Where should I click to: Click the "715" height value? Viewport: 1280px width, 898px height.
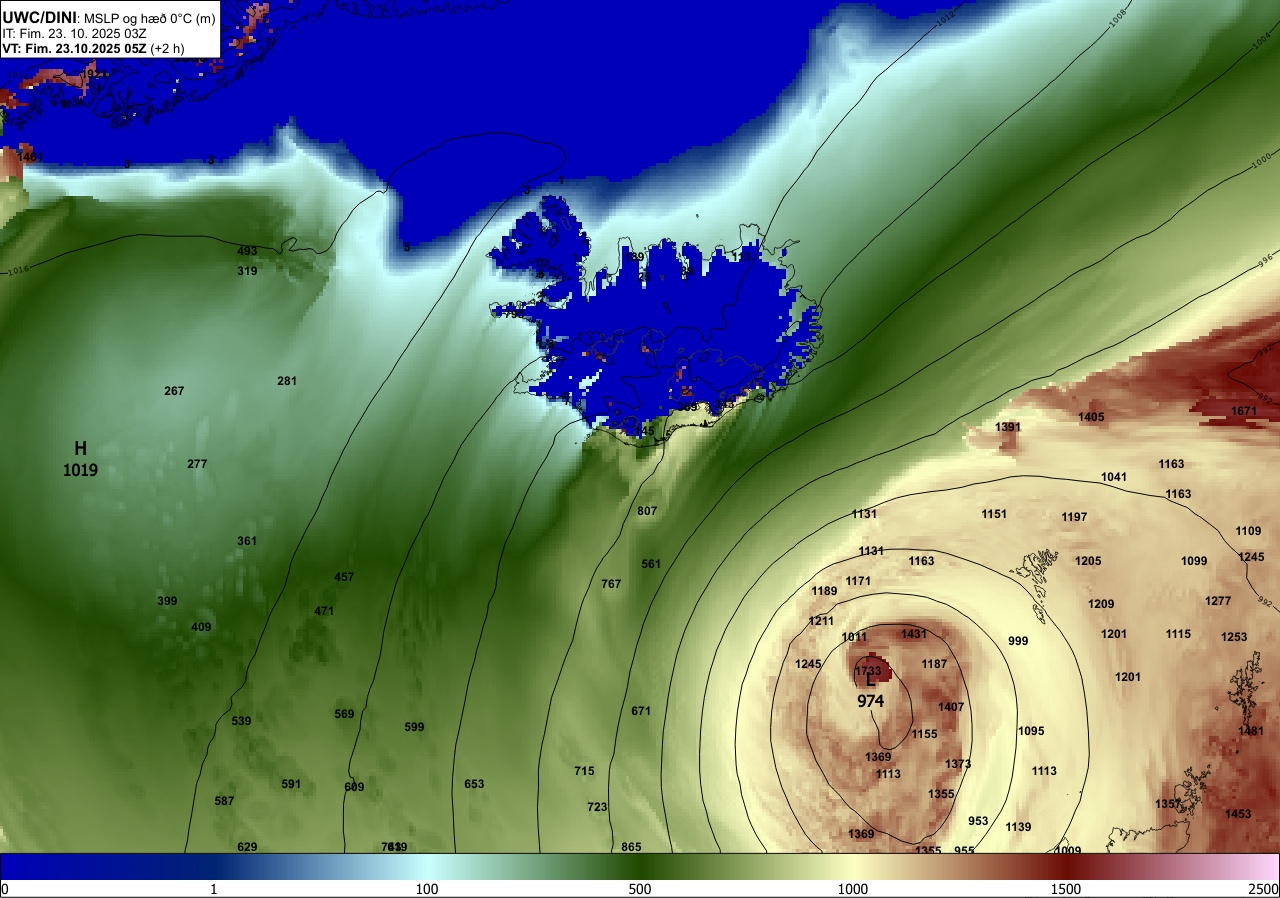584,771
